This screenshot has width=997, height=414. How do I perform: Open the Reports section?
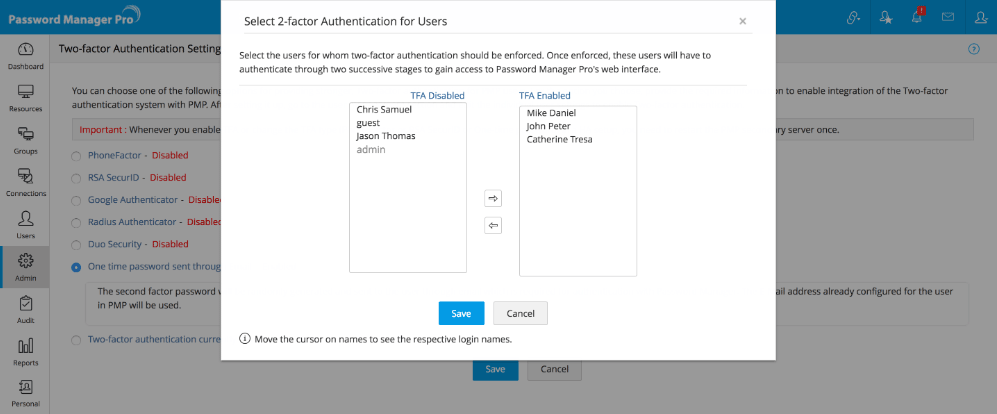[x=25, y=351]
